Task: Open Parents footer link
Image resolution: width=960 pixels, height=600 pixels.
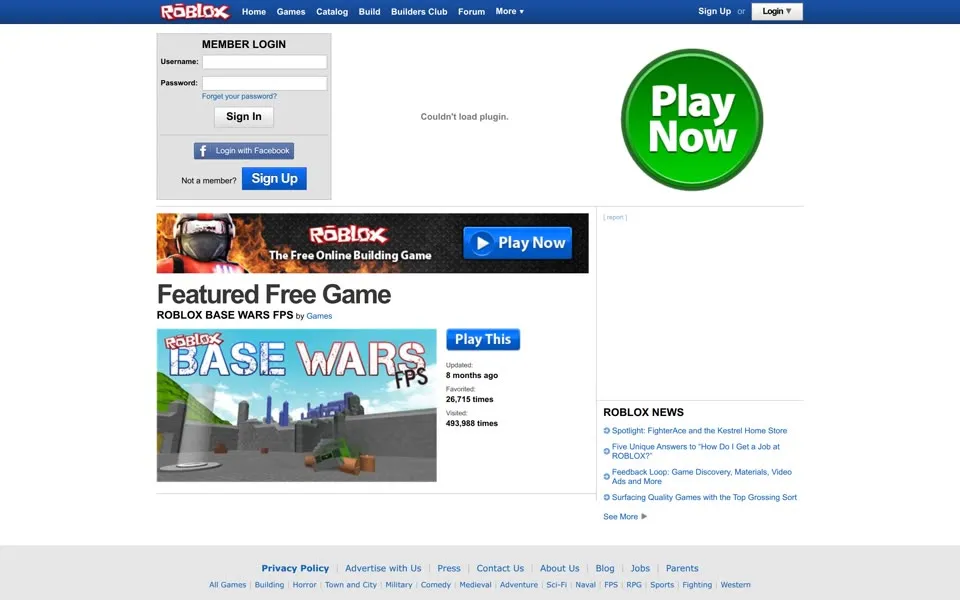Action: tap(682, 568)
